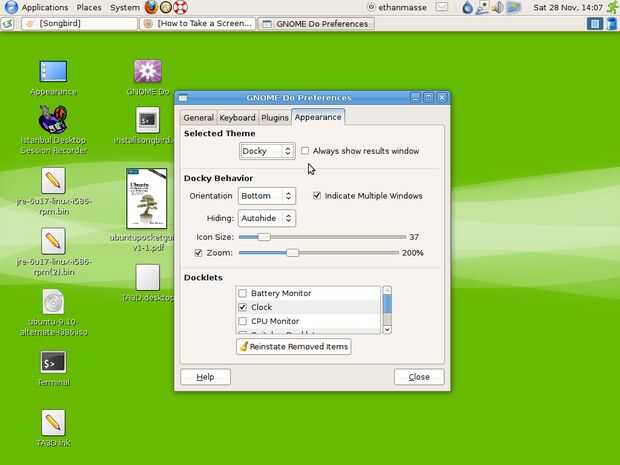Switch to How to Take a Screen... window

(198, 24)
